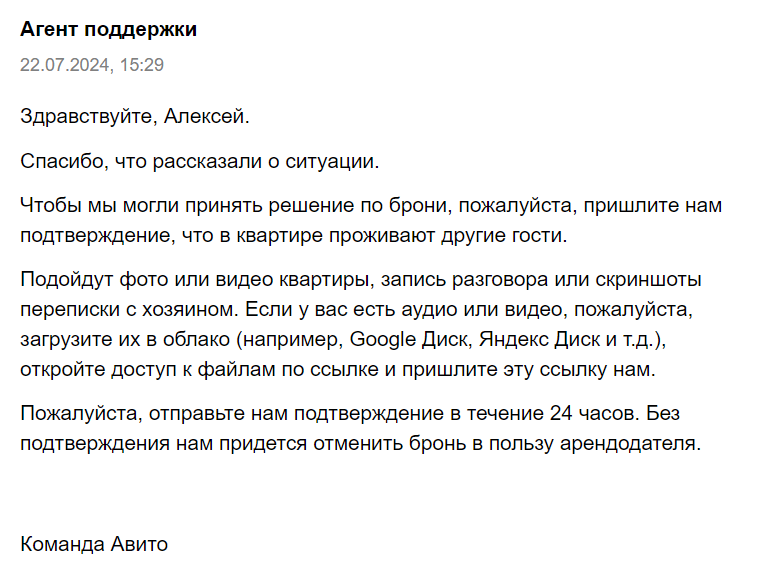This screenshot has width=775, height=576.
Task: Click the timestamp 22.07.2024, 15:29
Action: pyautogui.click(x=92, y=66)
